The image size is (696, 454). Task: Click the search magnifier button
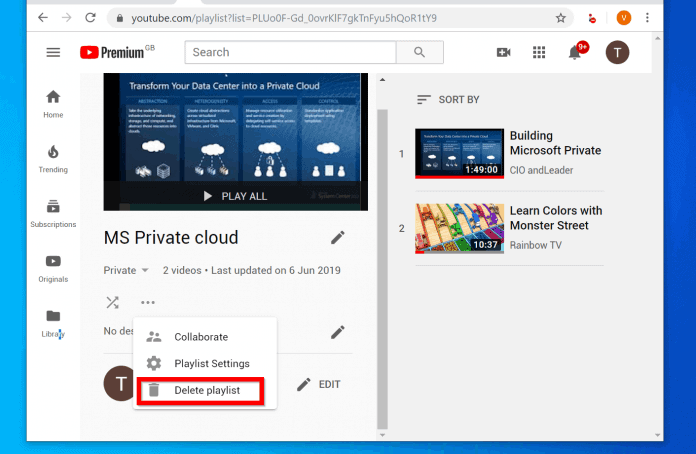(419, 52)
